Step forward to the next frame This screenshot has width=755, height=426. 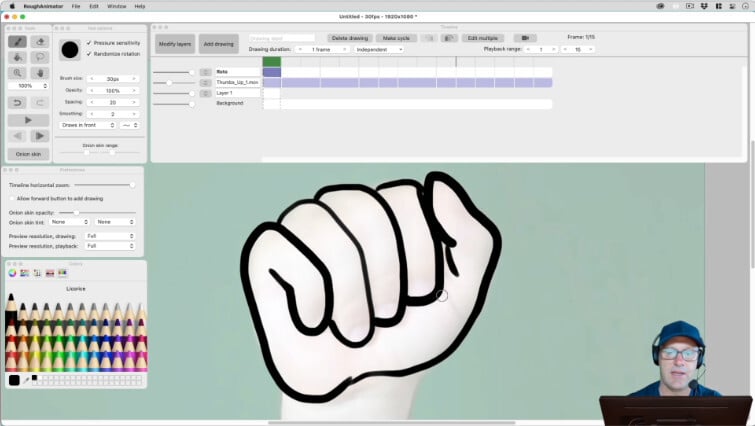[40, 136]
